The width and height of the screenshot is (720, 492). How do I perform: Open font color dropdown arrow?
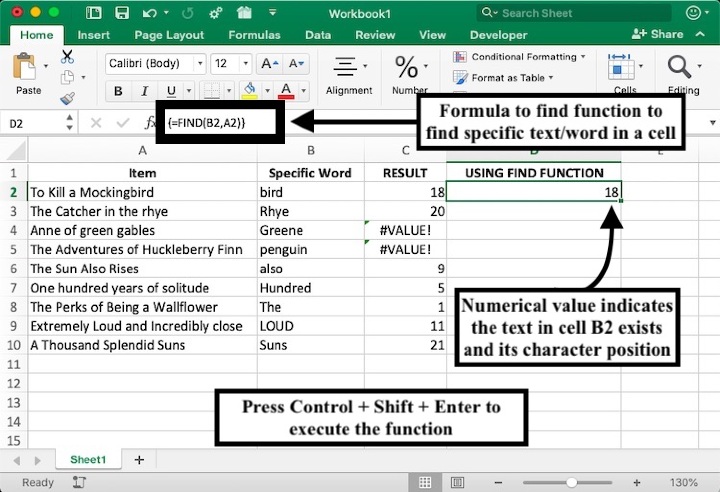coord(304,91)
